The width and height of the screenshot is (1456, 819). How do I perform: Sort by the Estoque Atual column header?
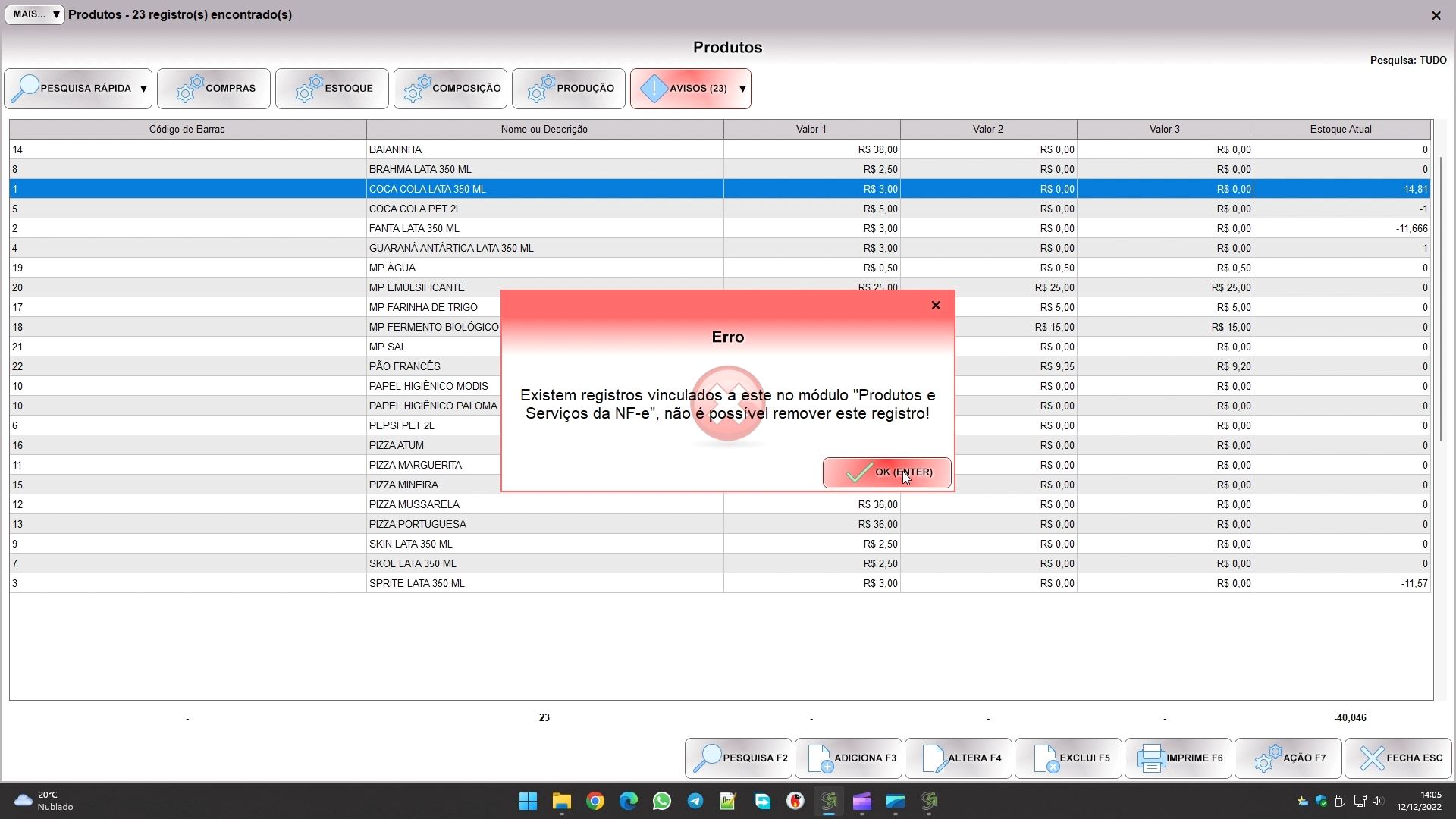1340,129
